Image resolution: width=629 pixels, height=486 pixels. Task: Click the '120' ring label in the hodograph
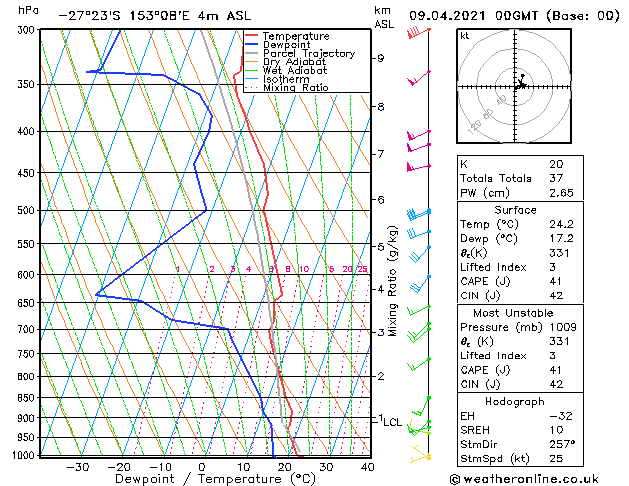(474, 127)
